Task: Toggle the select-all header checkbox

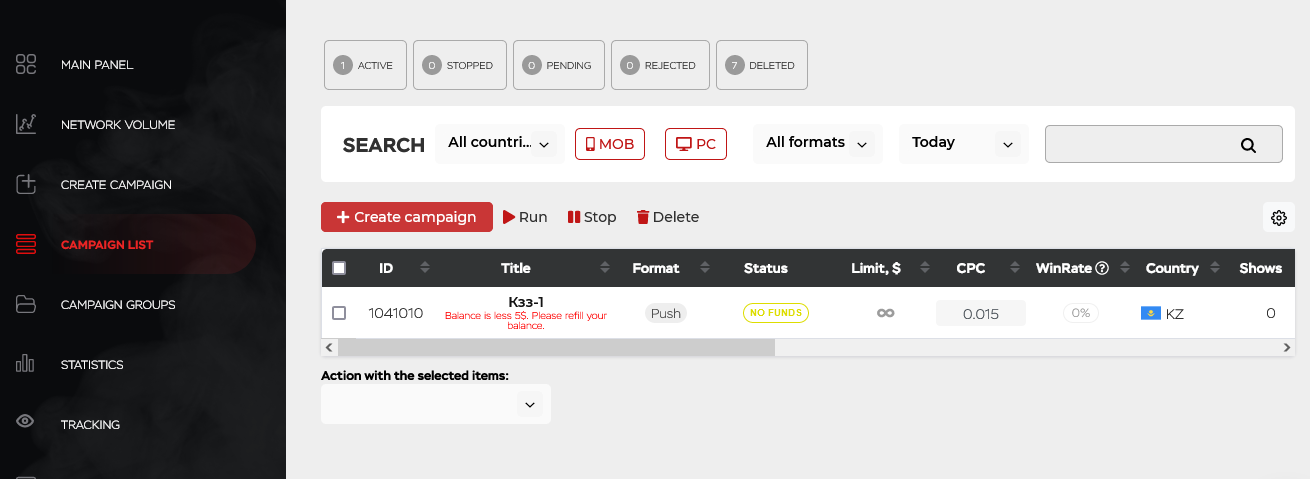Action: click(339, 268)
